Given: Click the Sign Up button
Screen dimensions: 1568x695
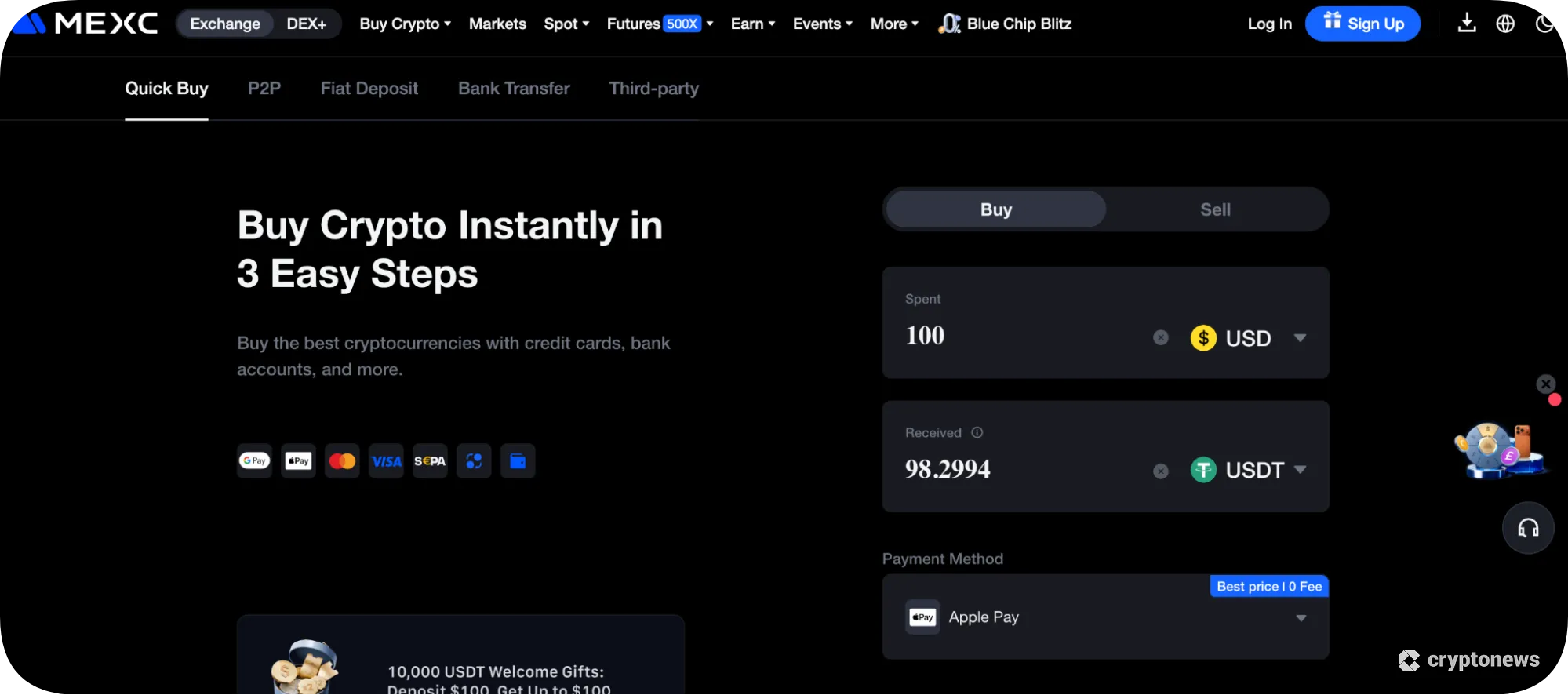Looking at the screenshot, I should [x=1362, y=24].
